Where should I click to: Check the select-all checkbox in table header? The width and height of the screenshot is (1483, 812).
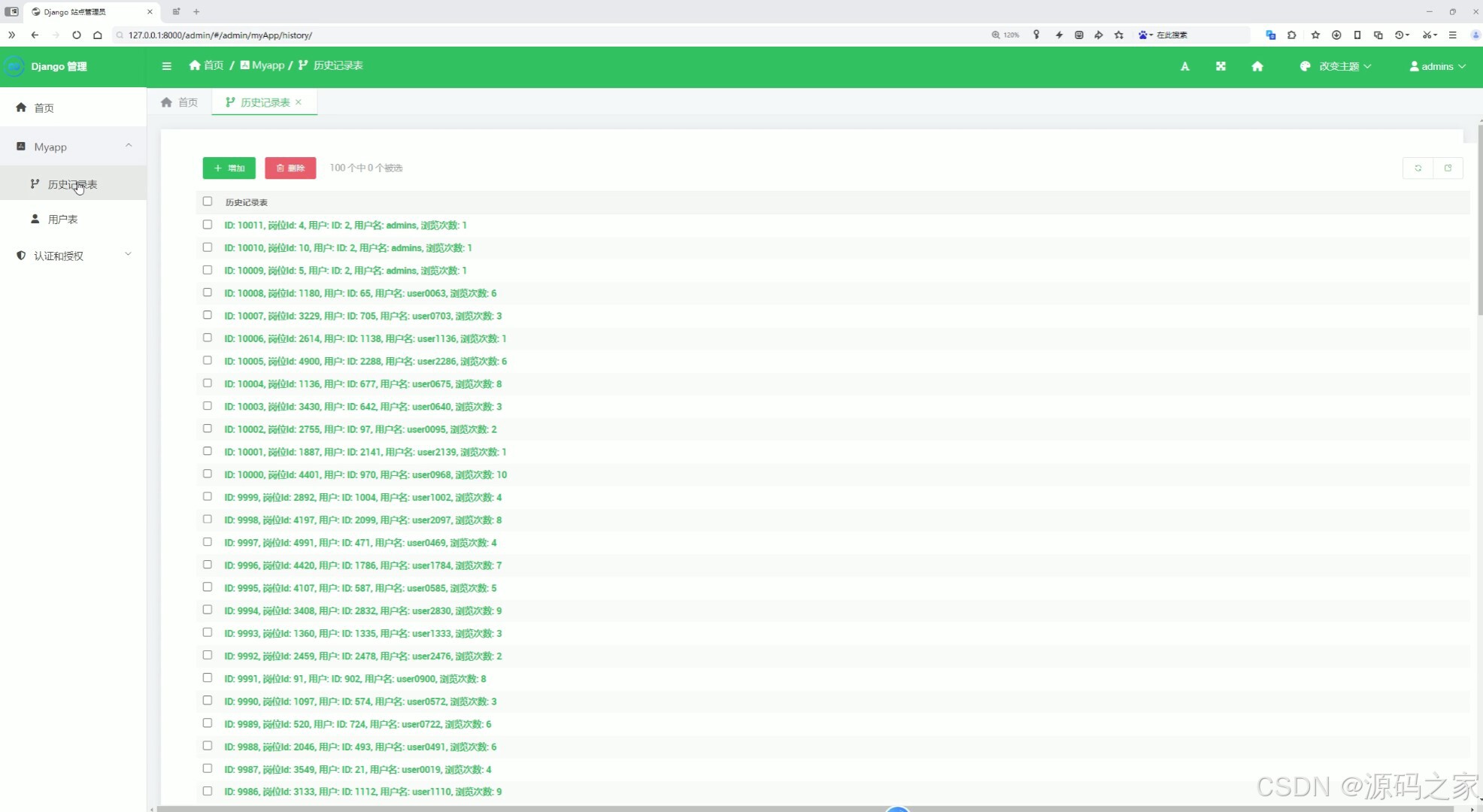click(208, 201)
